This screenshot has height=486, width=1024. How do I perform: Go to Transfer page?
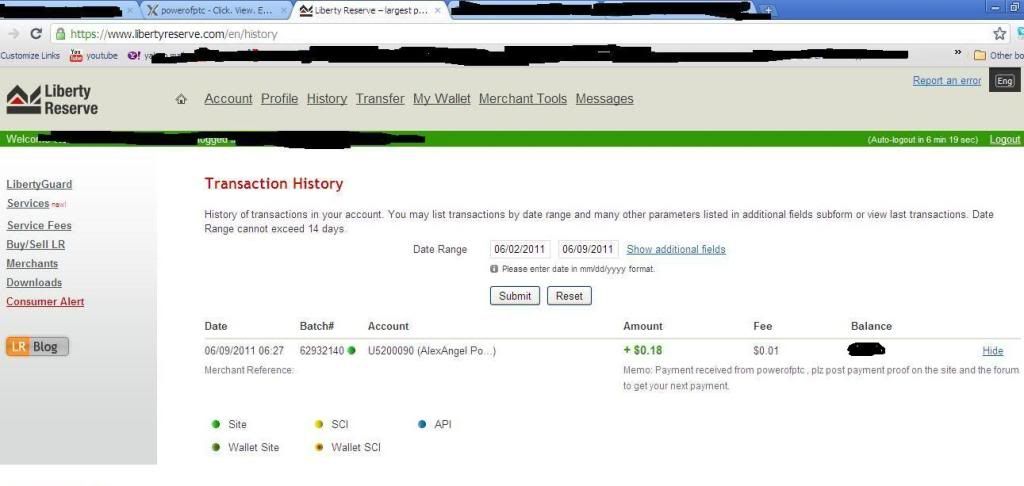[380, 99]
